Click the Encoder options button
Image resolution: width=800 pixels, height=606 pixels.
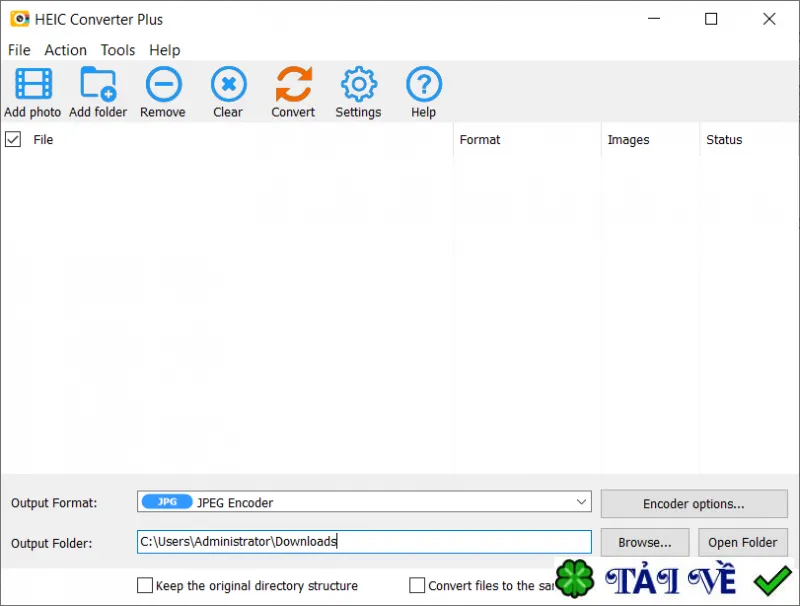[x=694, y=503]
